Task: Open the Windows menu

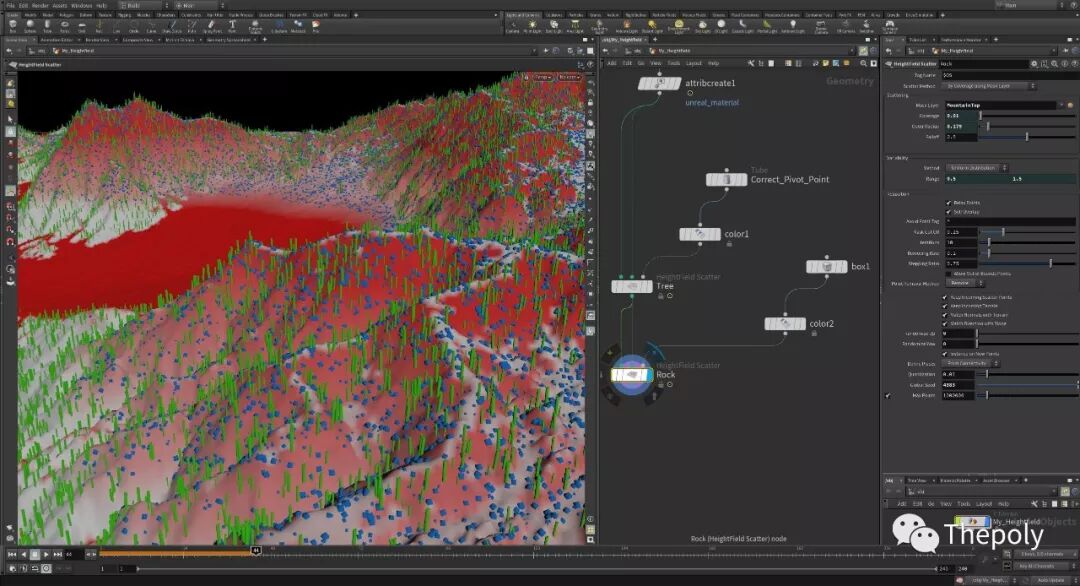Action: (81, 6)
